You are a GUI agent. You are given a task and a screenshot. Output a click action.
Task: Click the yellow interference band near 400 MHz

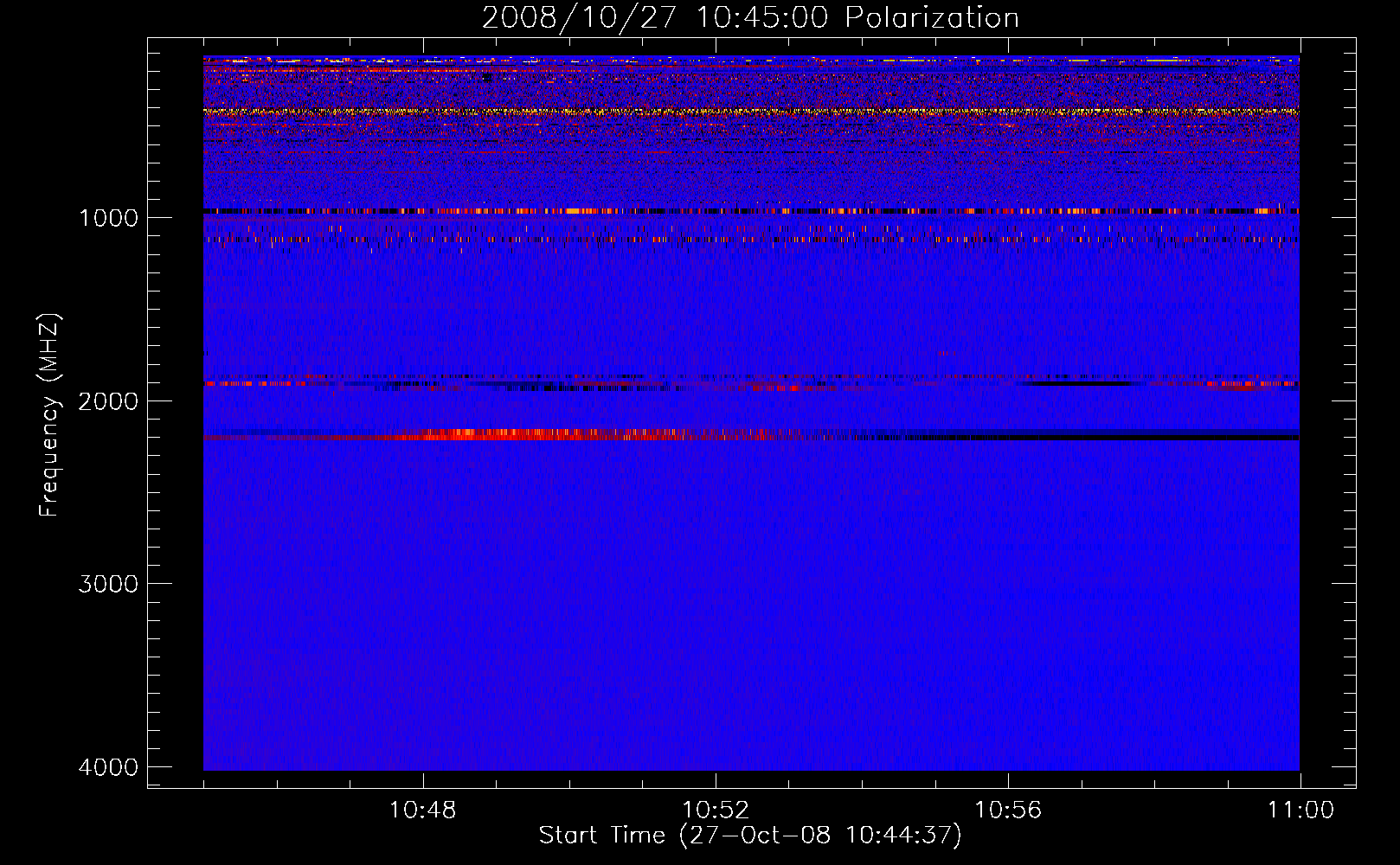[x=751, y=112]
